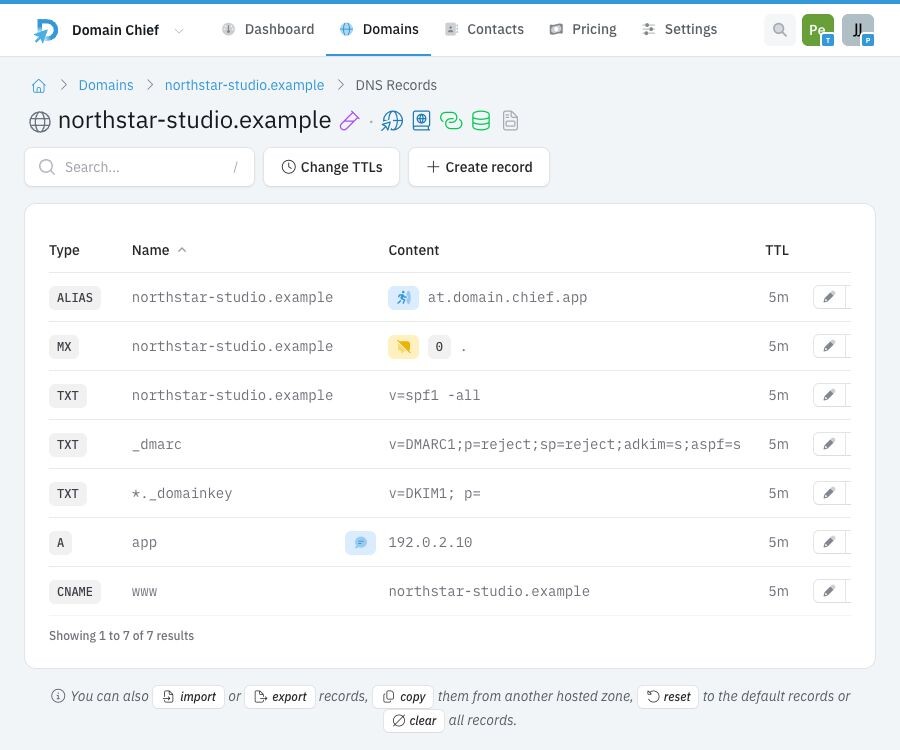
Task: Click the app record name
Action: pyautogui.click(x=145, y=543)
